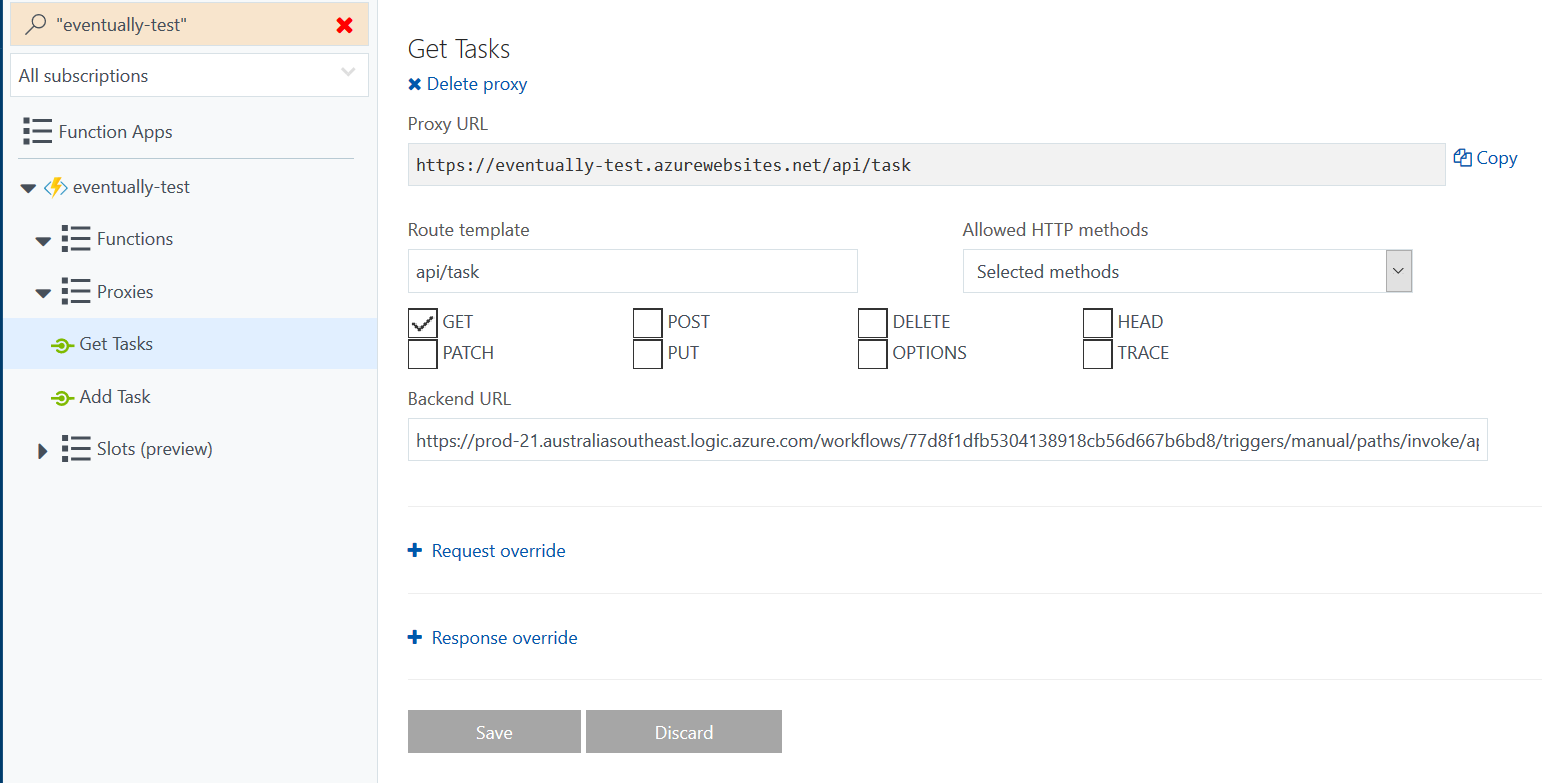Clear the search with the red X
Viewport: 1542px width, 783px height.
point(345,25)
